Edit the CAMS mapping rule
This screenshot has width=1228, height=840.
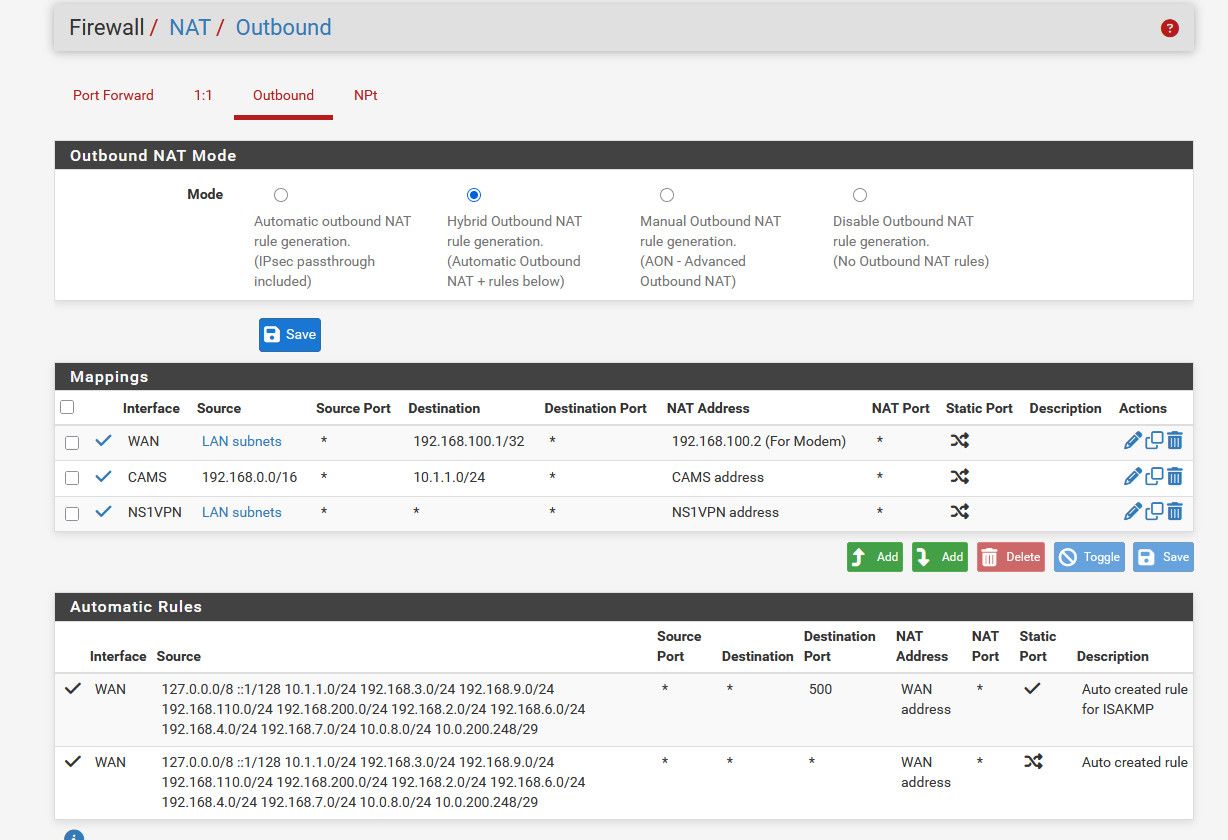click(1132, 476)
